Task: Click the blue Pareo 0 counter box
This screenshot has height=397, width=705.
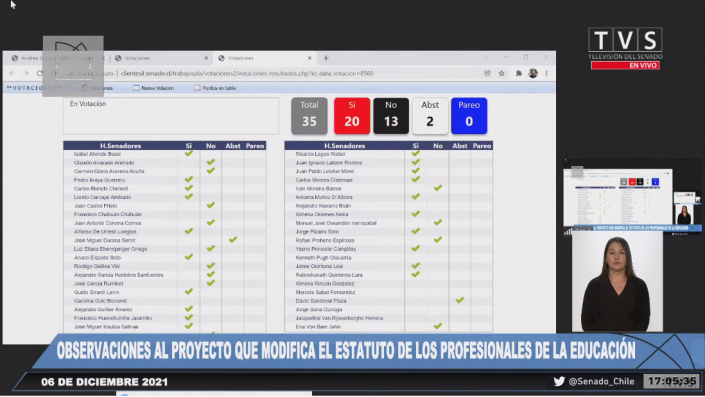Action: 469,116
